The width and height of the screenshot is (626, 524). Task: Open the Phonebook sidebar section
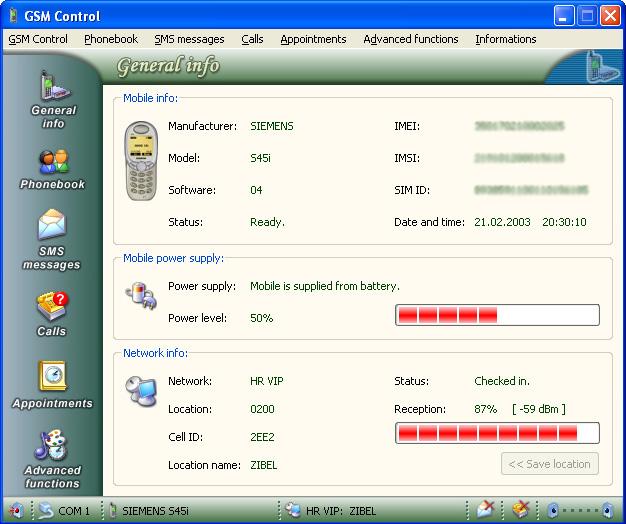tap(53, 169)
